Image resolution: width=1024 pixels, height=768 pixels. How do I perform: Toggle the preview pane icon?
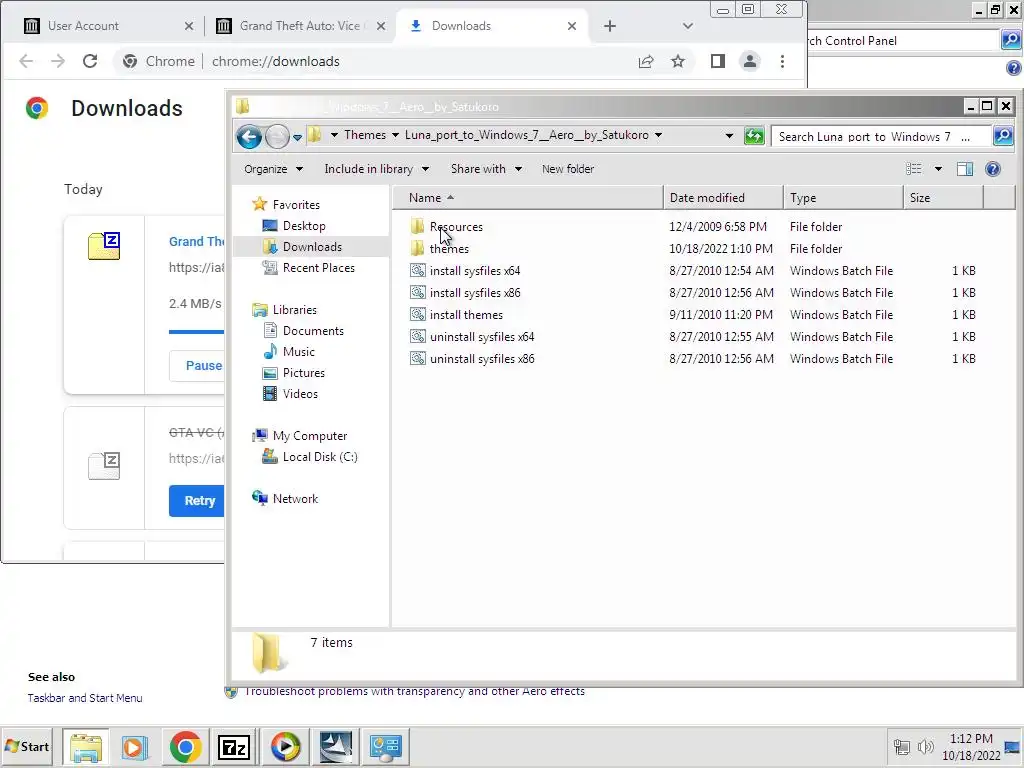click(x=965, y=169)
